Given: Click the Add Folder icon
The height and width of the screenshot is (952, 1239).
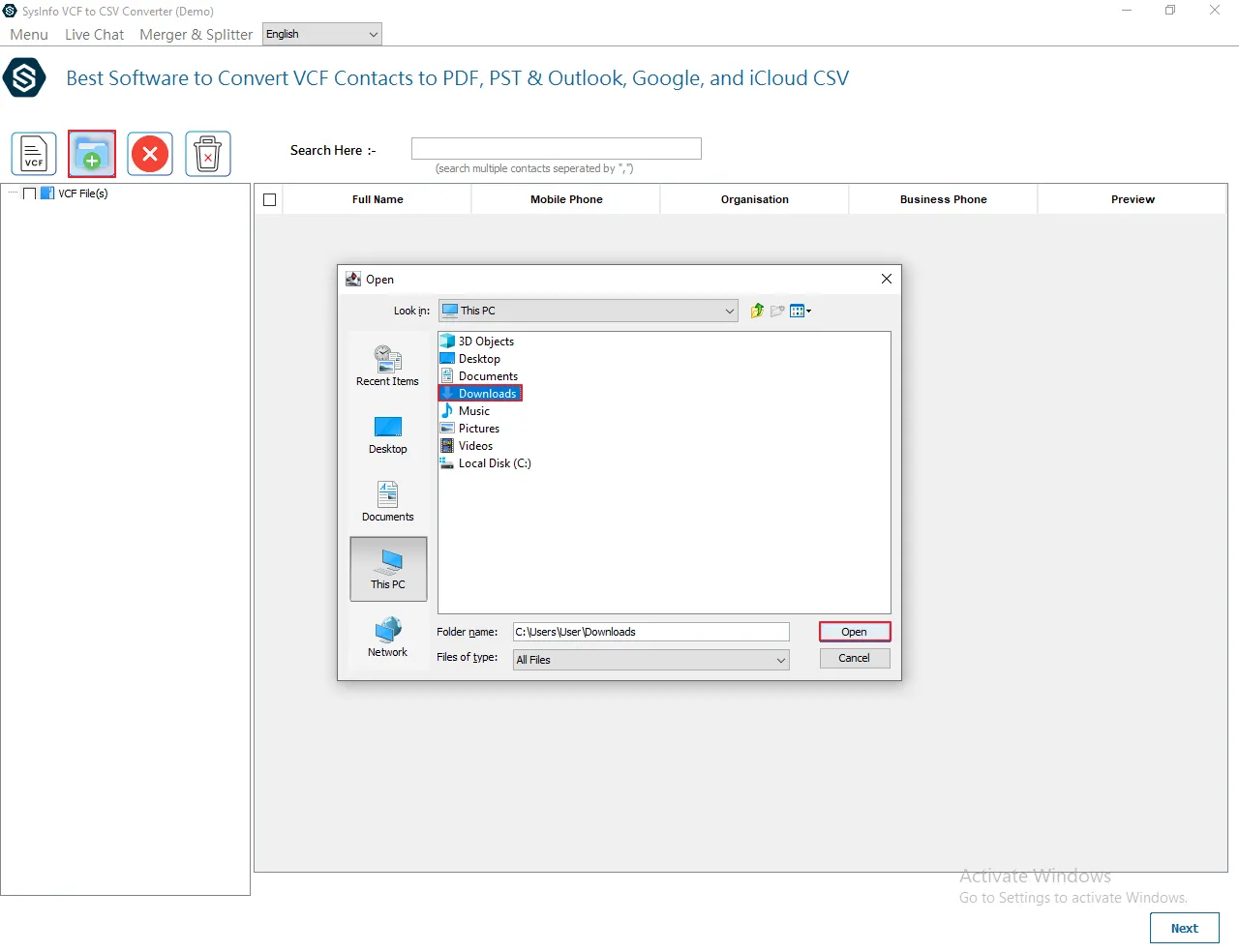Looking at the screenshot, I should [92, 154].
